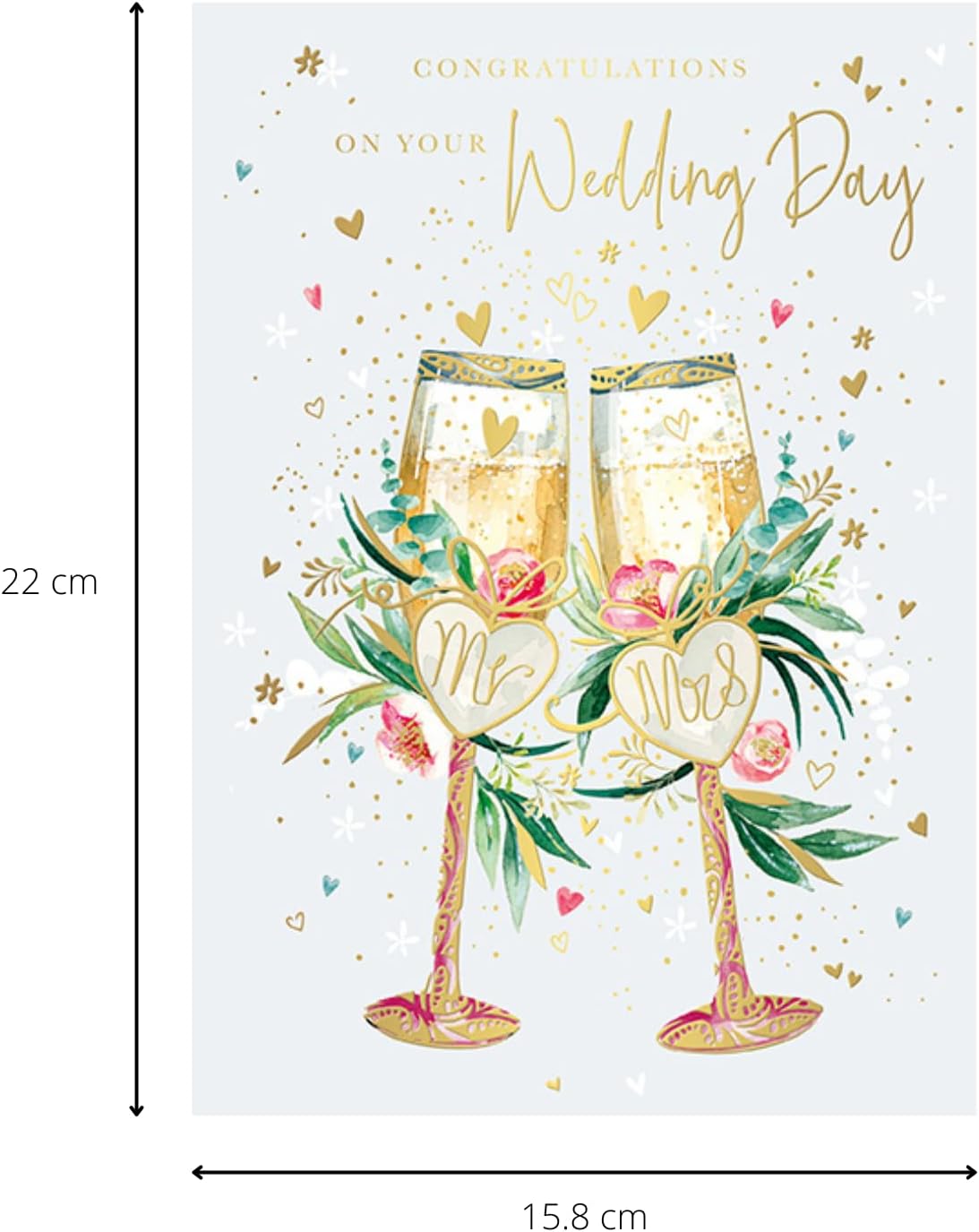The image size is (979, 1232).
Task: Click the vertical height dimension arrow
Action: coord(136,559)
